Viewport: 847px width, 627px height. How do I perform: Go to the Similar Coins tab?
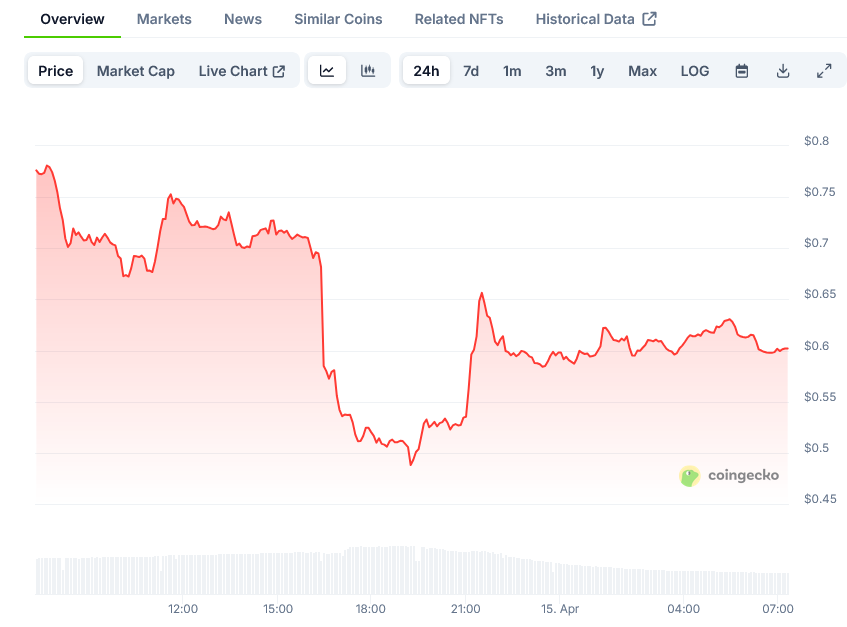338,19
